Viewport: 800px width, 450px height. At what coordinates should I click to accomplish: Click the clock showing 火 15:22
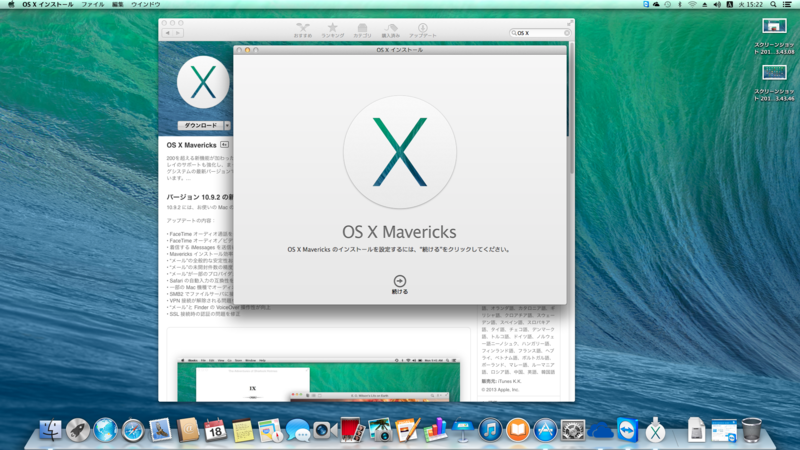(751, 4)
